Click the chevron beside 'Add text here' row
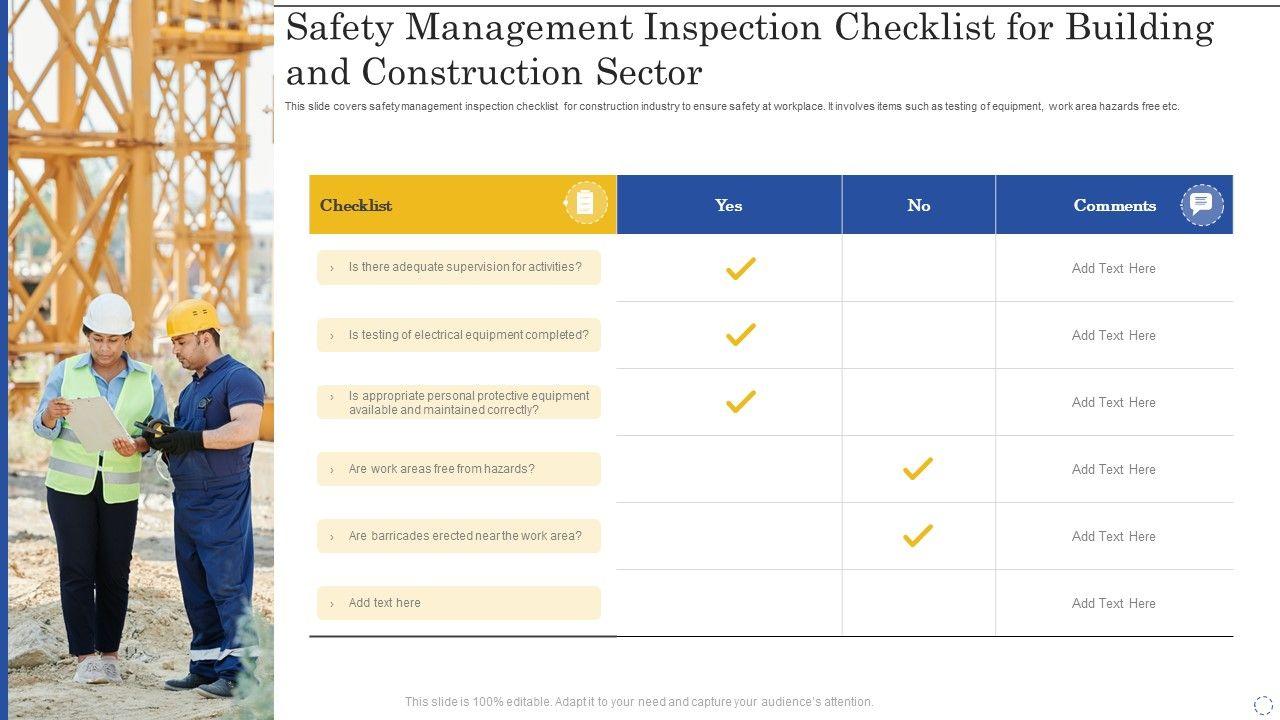The width and height of the screenshot is (1280, 720). pos(332,604)
